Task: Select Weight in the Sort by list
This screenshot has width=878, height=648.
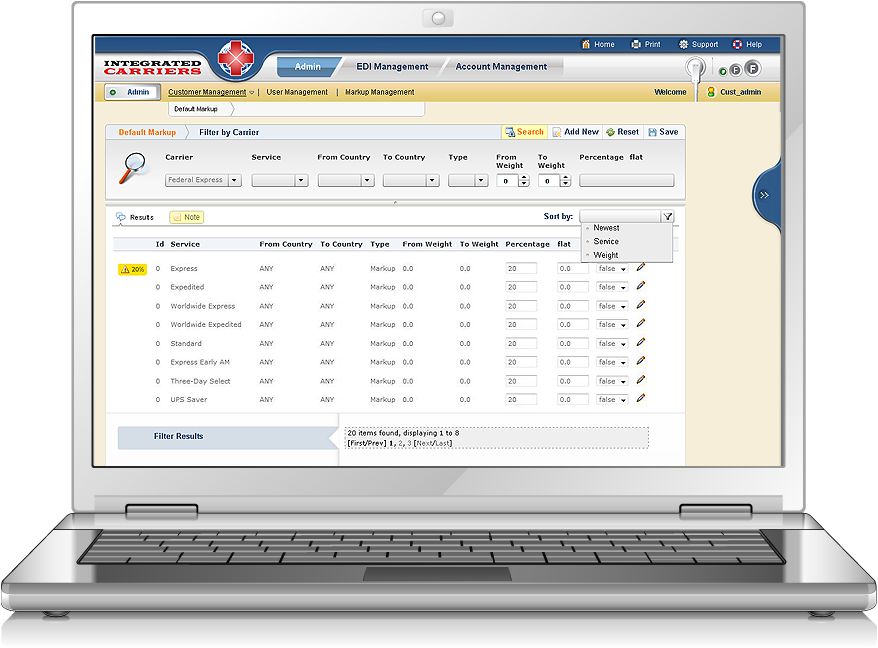Action: pyautogui.click(x=606, y=255)
